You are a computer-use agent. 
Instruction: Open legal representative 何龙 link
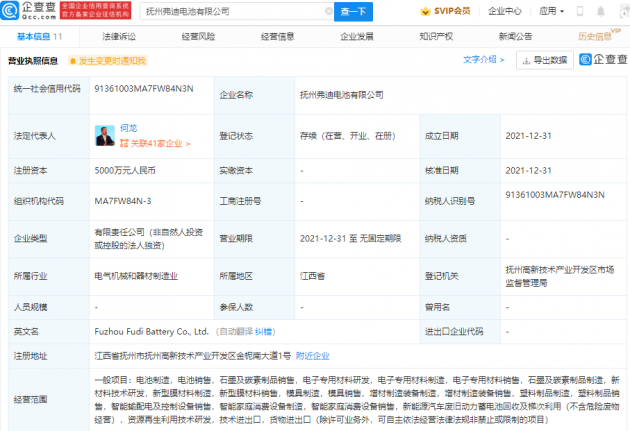pos(129,128)
